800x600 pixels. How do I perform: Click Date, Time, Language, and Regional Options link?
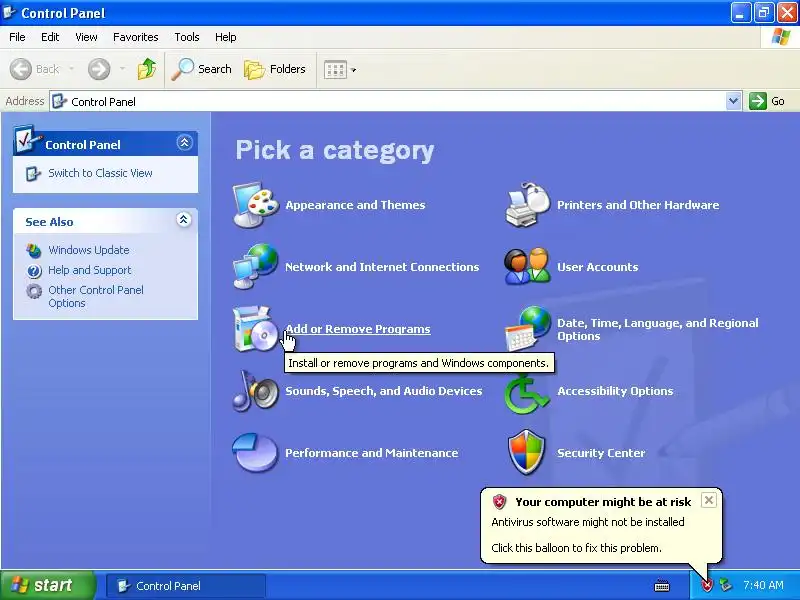658,330
